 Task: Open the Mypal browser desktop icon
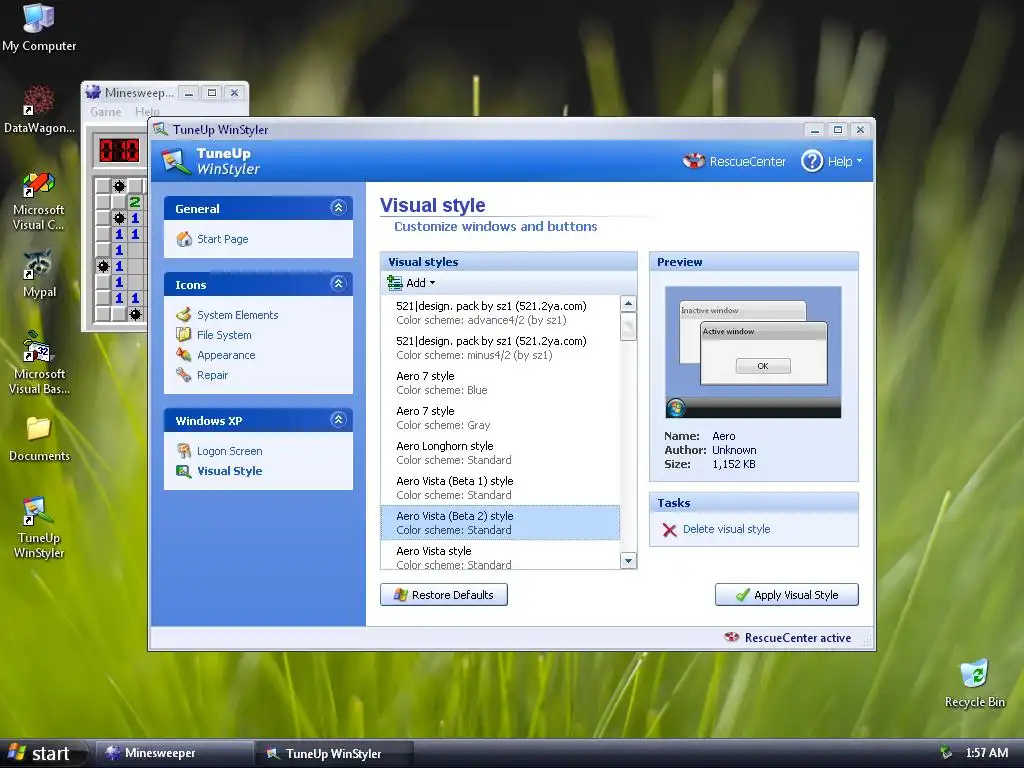coord(39,274)
